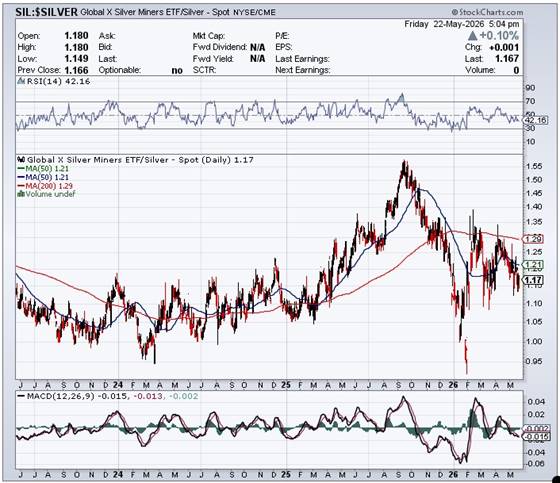Image resolution: width=560 pixels, height=483 pixels.
Task: Click the -0.015 MACD value tag on the axis
Action: click(535, 437)
